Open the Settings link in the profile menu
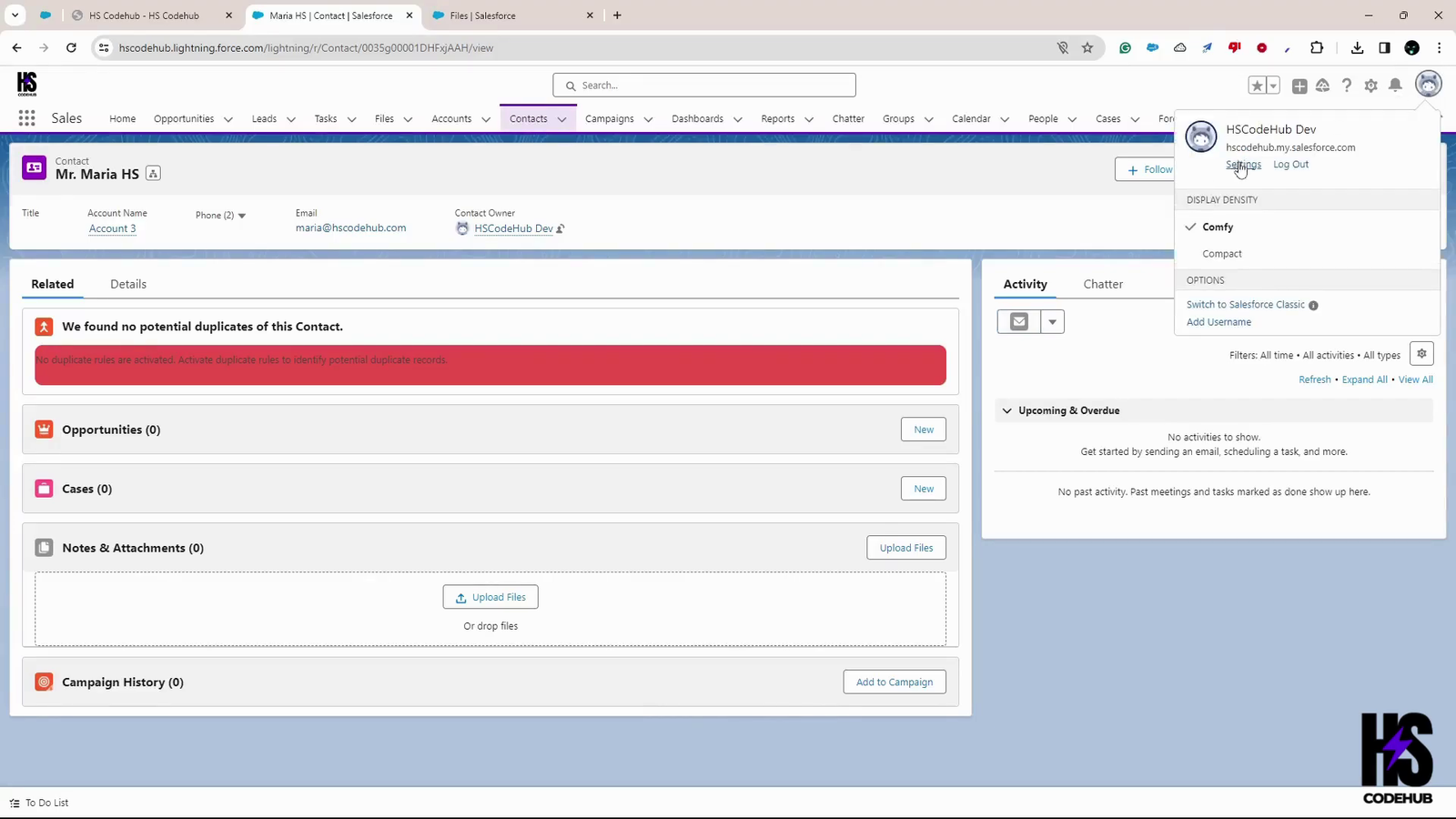The image size is (1456, 819). [1243, 165]
